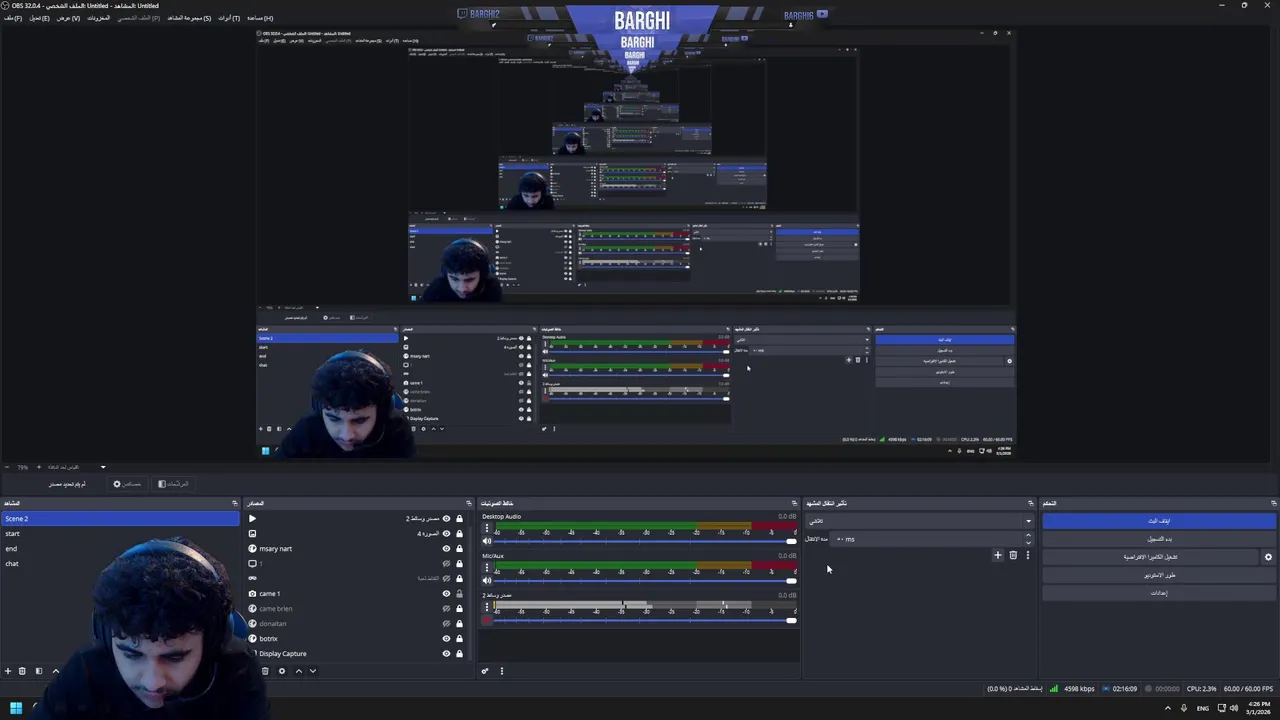This screenshot has width=1280, height=720.
Task: Increase transition duration with up arrow
Action: tap(1028, 535)
